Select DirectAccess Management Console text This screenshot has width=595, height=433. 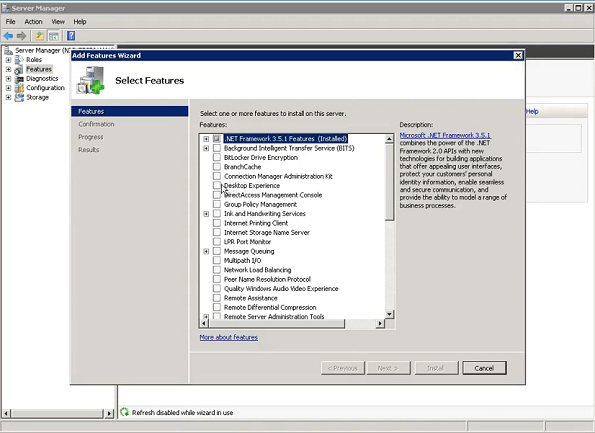point(273,195)
